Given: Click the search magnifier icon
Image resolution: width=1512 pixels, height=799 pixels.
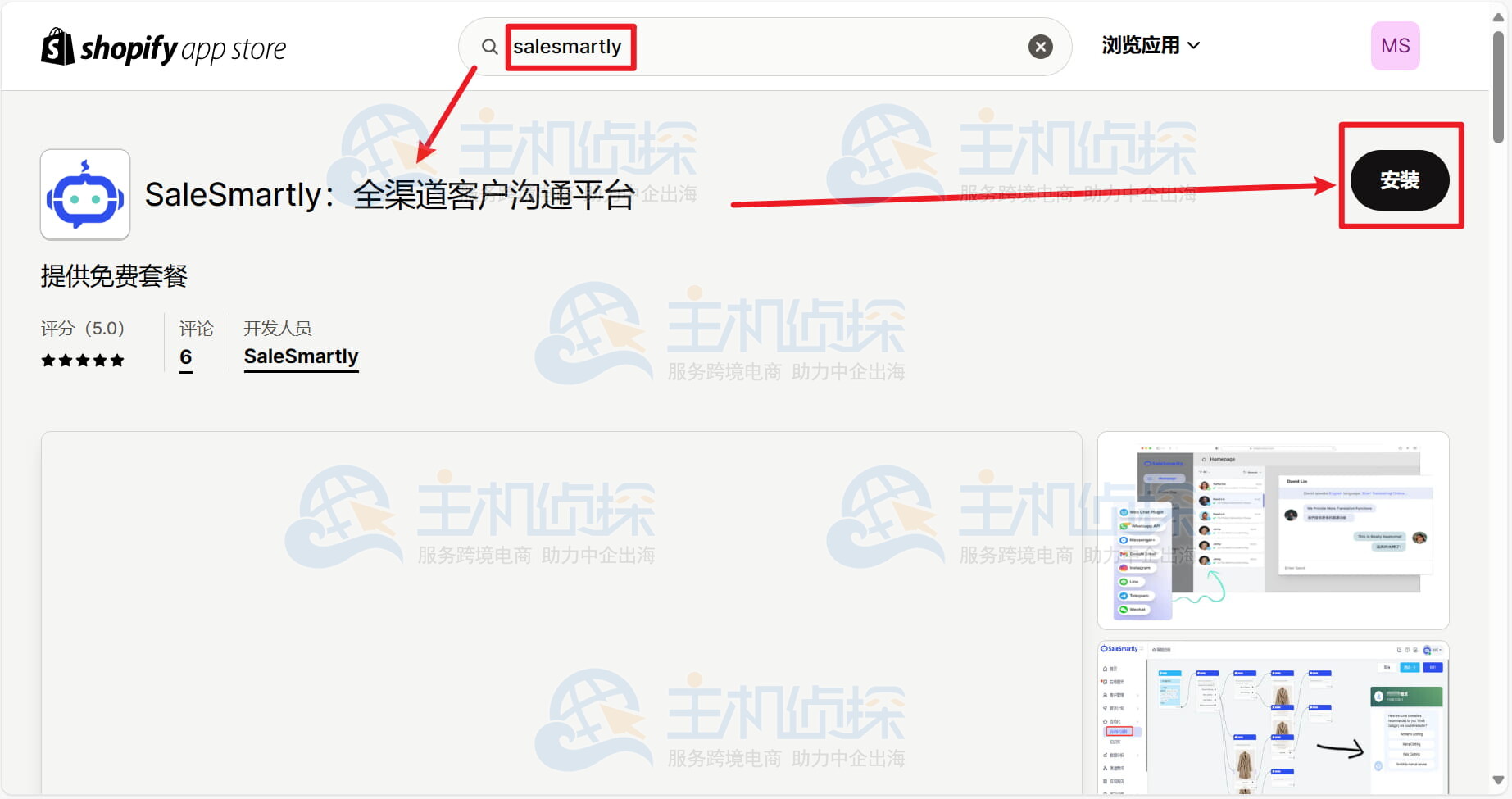Looking at the screenshot, I should coord(489,47).
